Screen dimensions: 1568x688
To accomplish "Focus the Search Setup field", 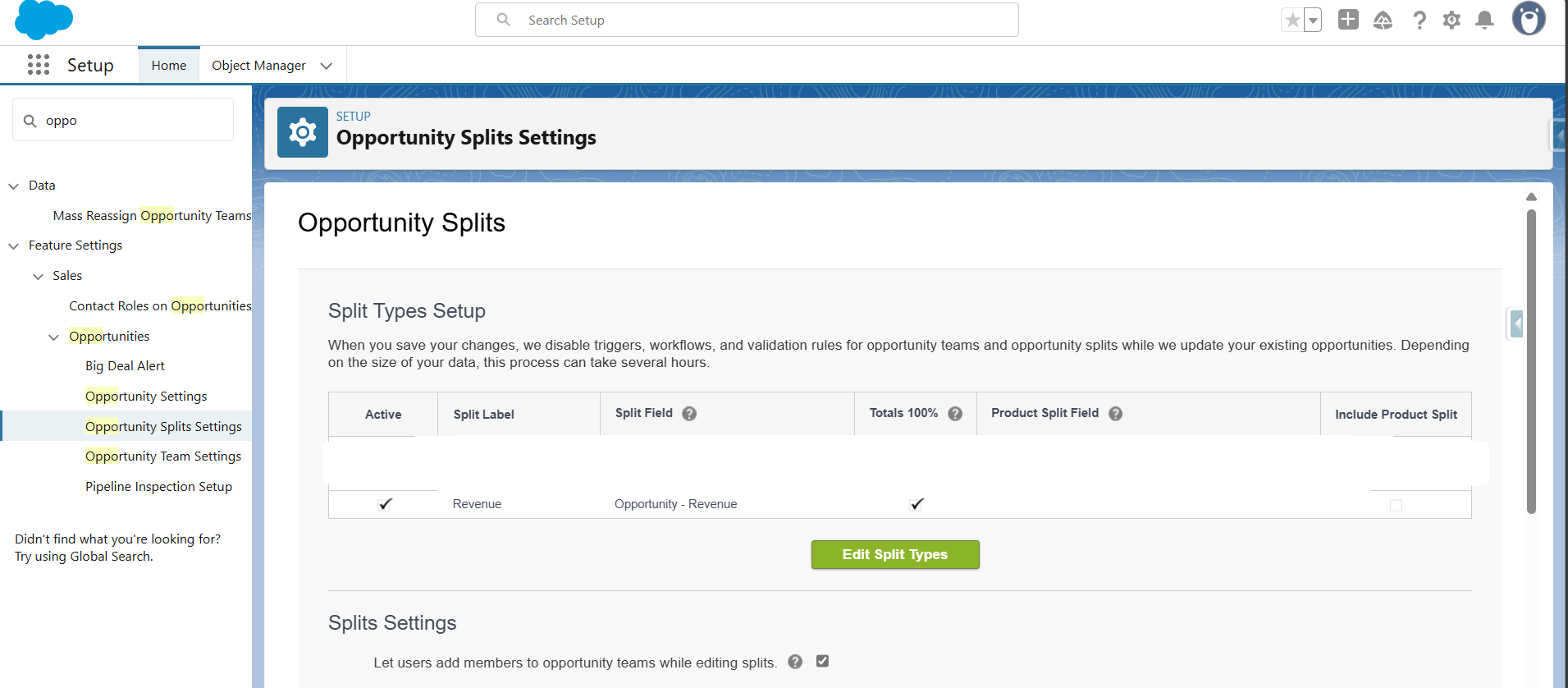I will (x=747, y=20).
